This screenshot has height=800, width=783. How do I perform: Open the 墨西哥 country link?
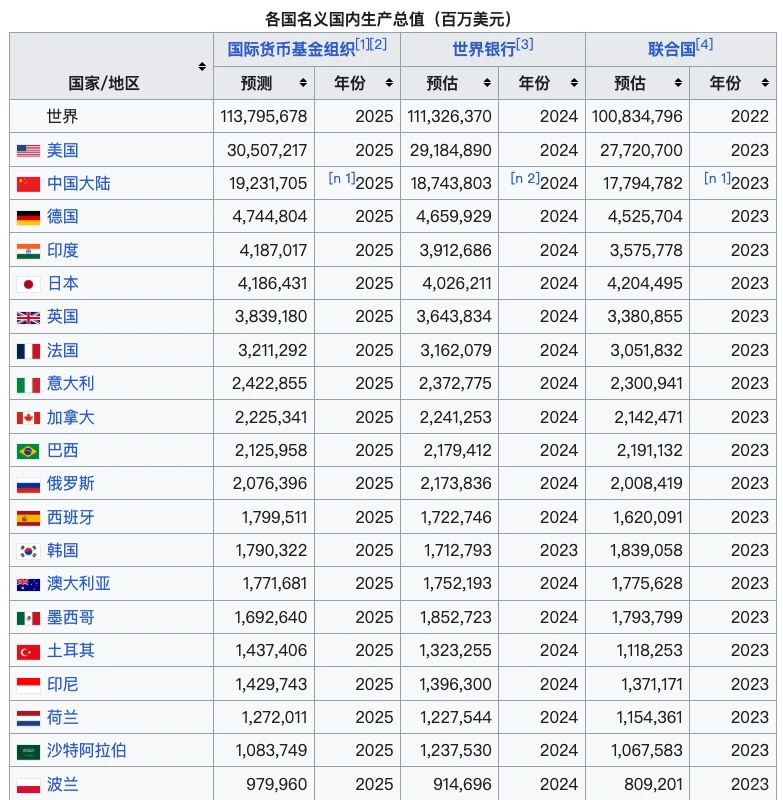pos(70,617)
